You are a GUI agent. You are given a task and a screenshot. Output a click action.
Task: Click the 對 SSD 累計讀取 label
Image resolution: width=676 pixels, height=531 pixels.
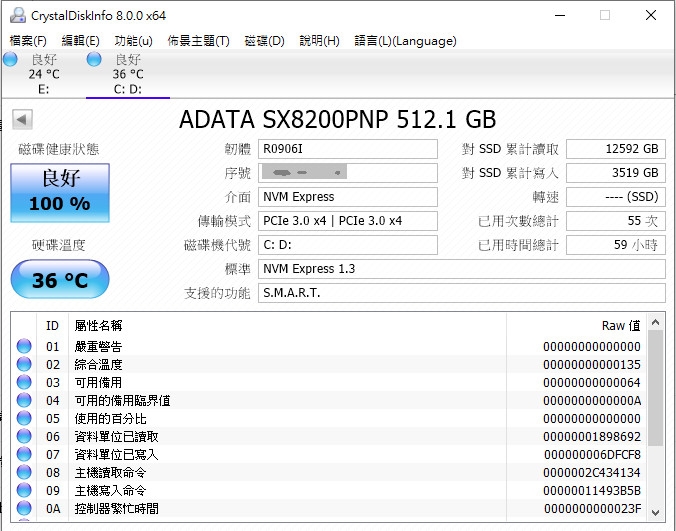pos(510,149)
